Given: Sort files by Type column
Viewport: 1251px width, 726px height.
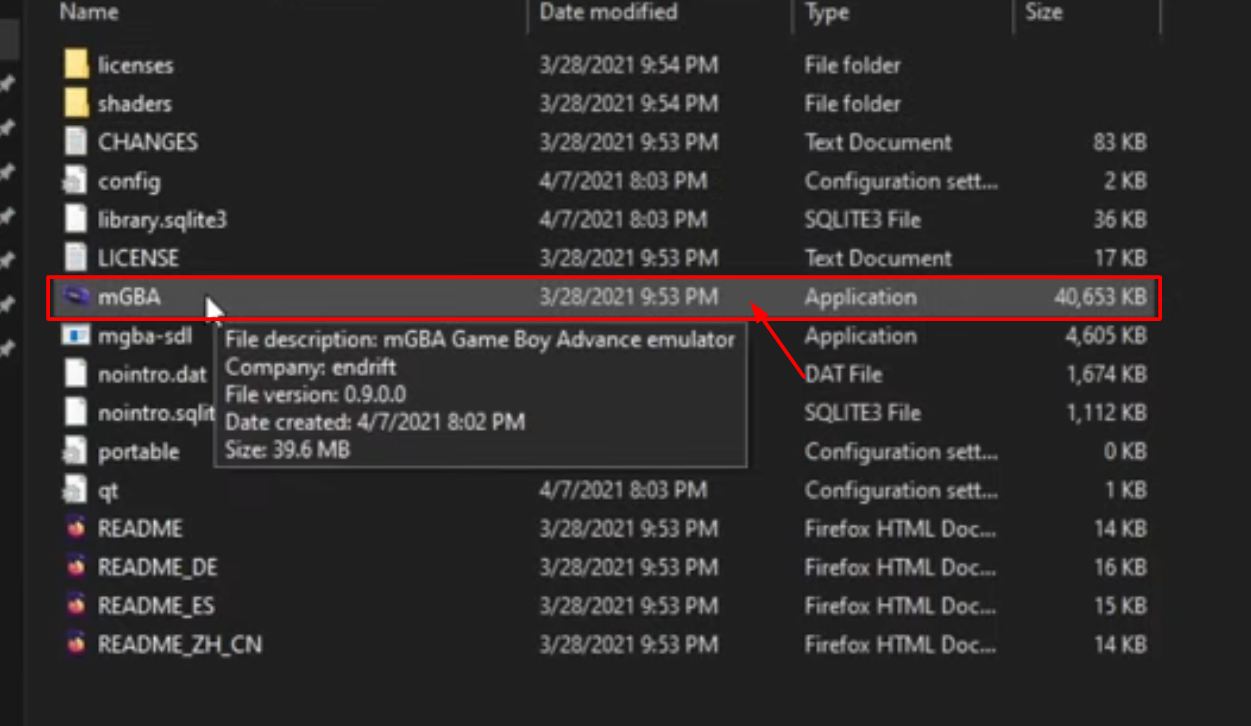Looking at the screenshot, I should (x=827, y=13).
